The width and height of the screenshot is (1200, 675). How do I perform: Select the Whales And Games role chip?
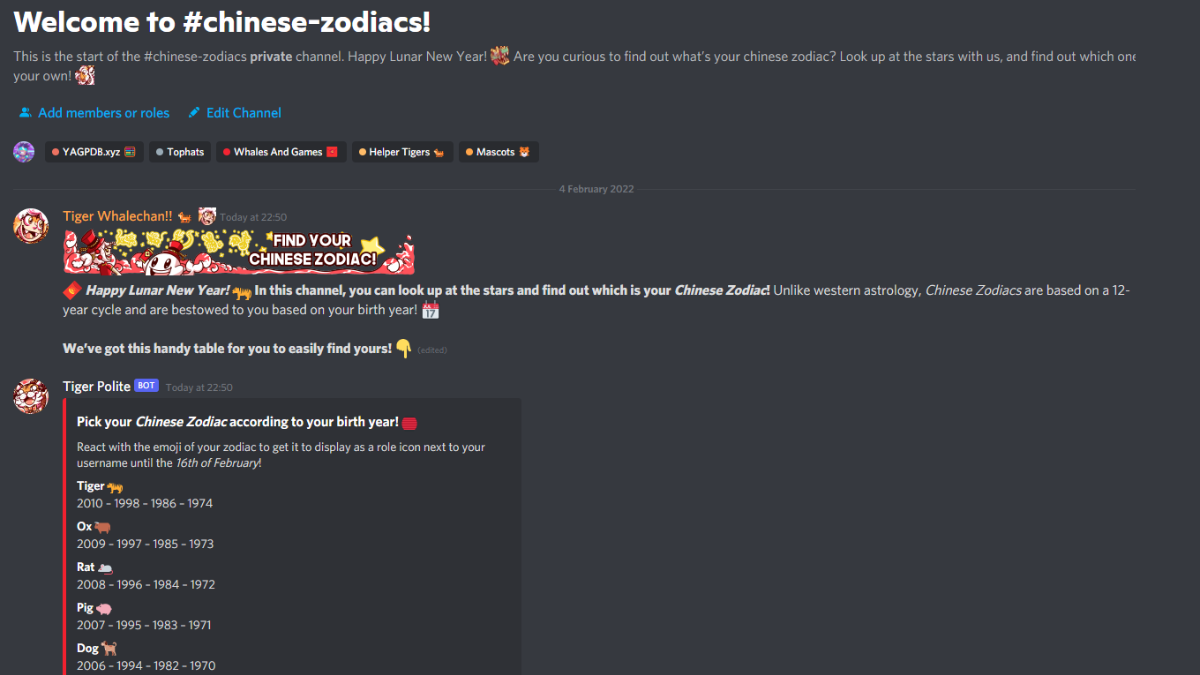281,152
